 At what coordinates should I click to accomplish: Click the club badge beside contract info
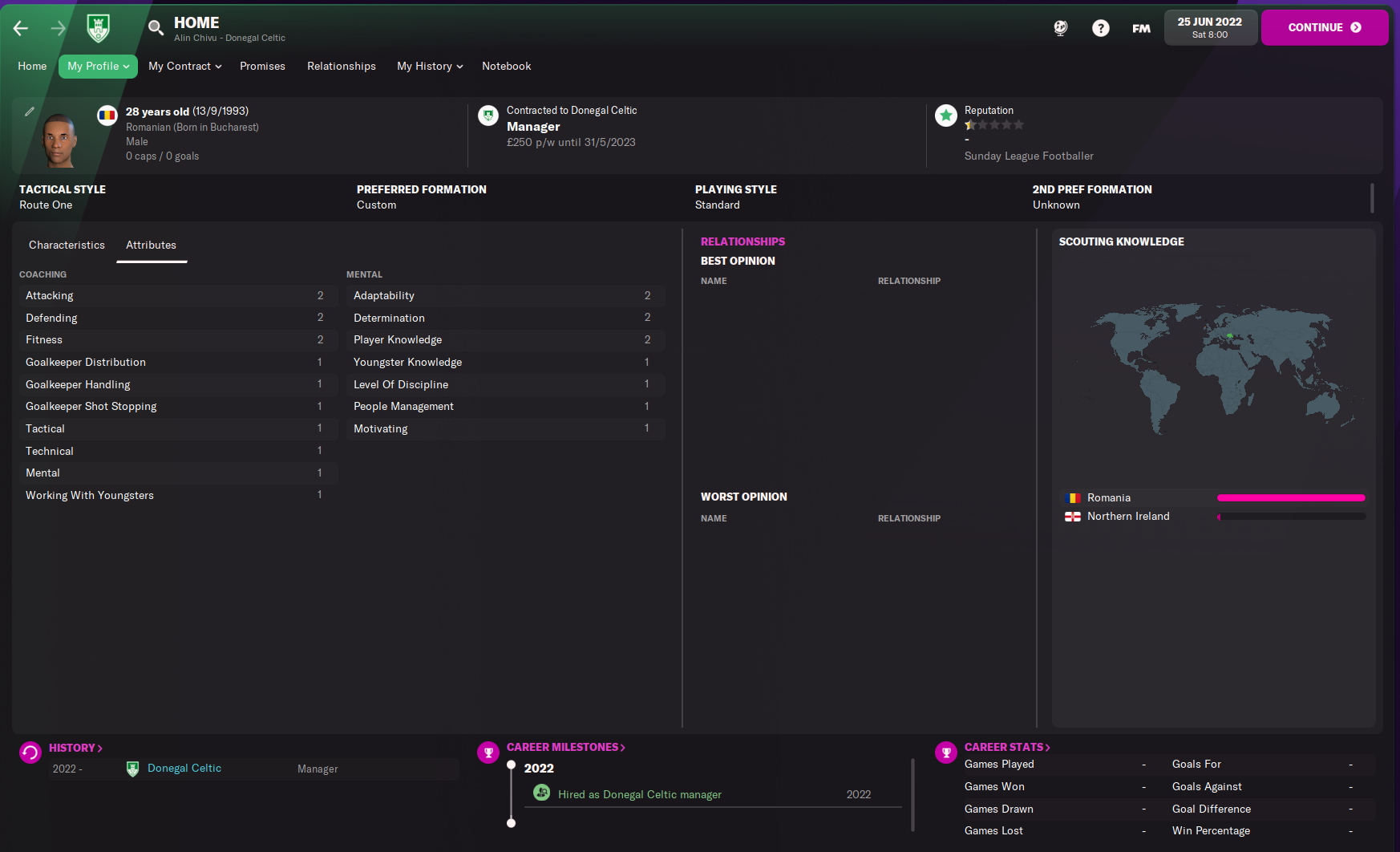point(488,116)
